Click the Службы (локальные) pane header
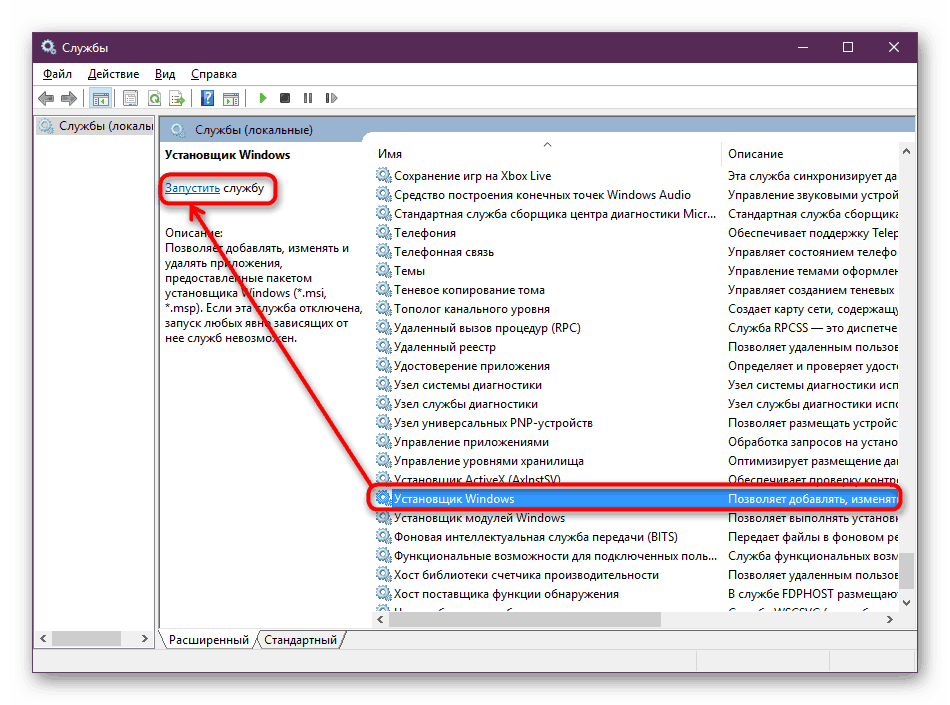Viewport: 950px width, 705px height. [253, 130]
